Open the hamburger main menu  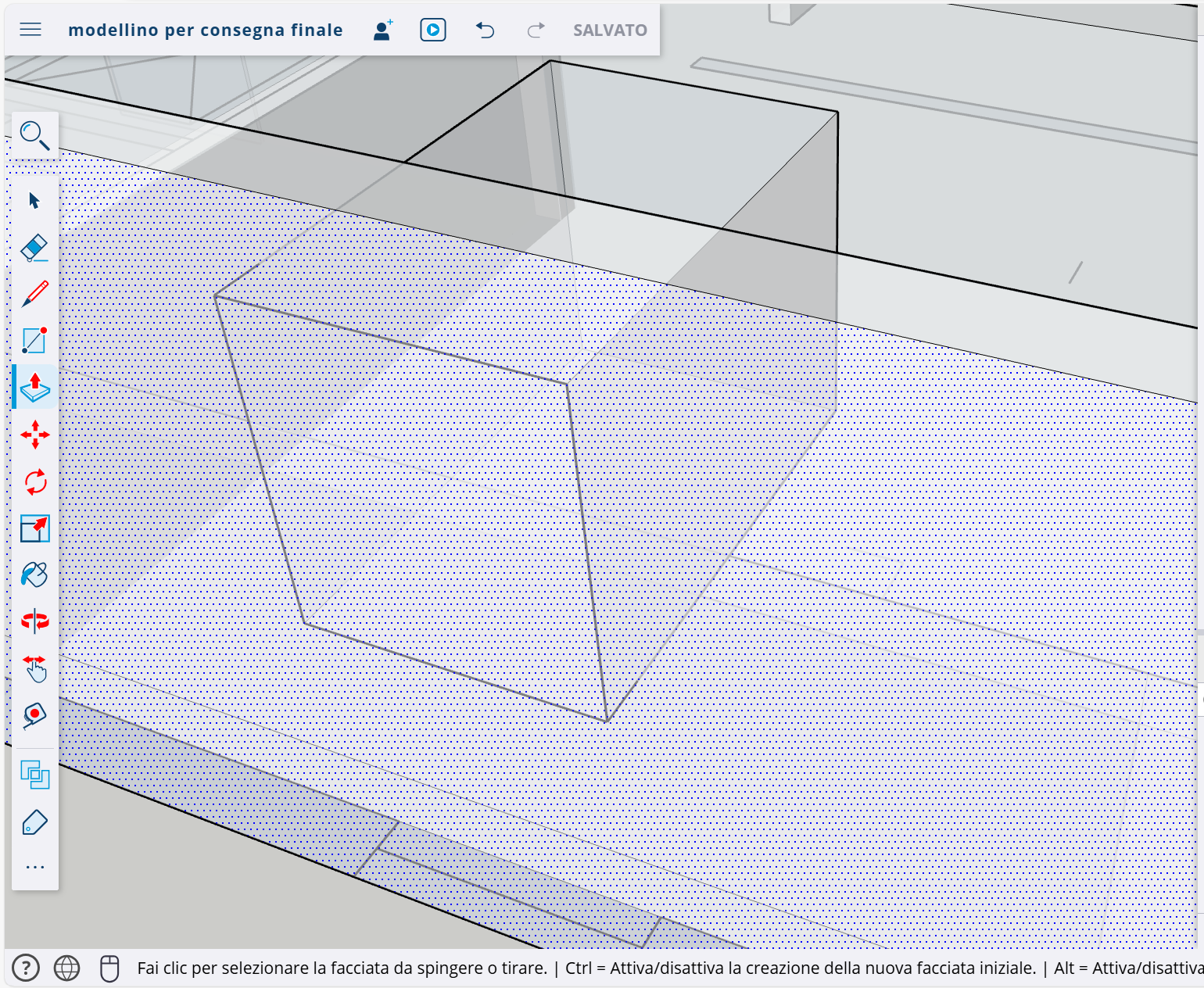[x=30, y=30]
